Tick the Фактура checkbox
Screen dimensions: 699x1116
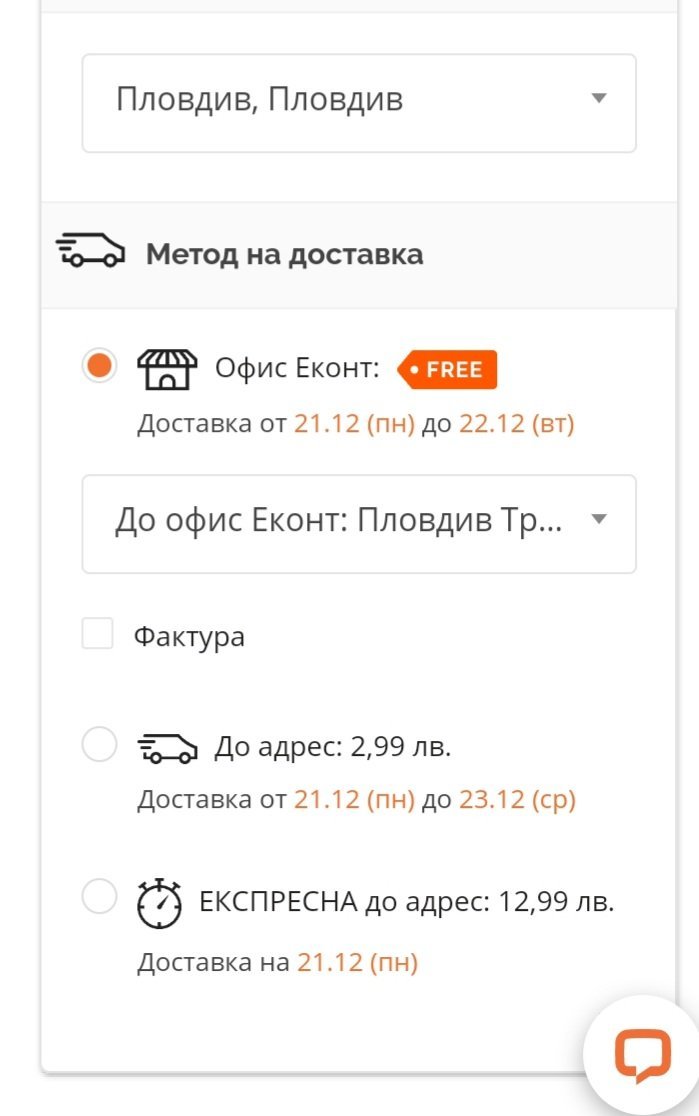pyautogui.click(x=98, y=633)
